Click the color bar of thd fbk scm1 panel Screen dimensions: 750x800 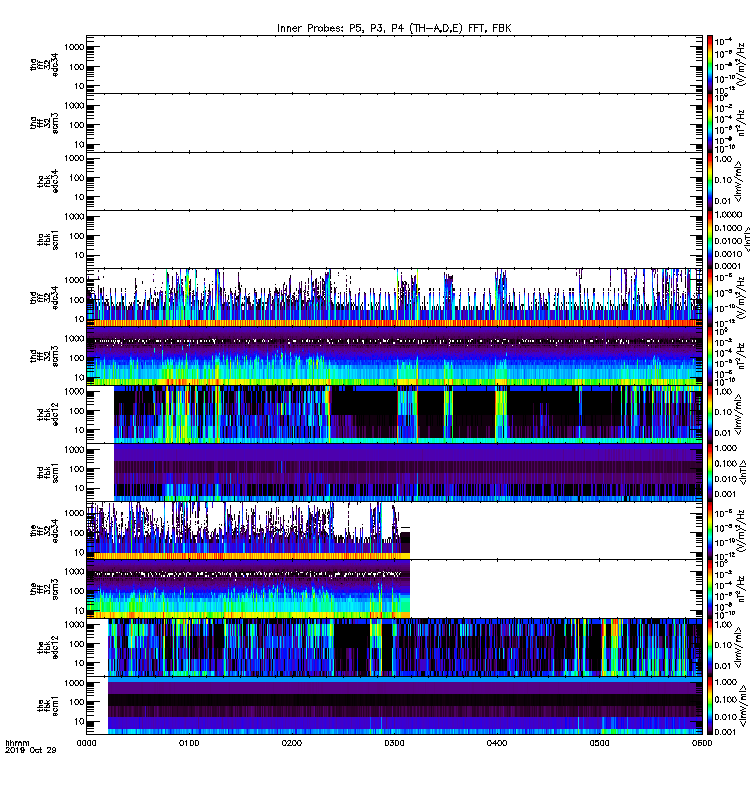tap(709, 472)
